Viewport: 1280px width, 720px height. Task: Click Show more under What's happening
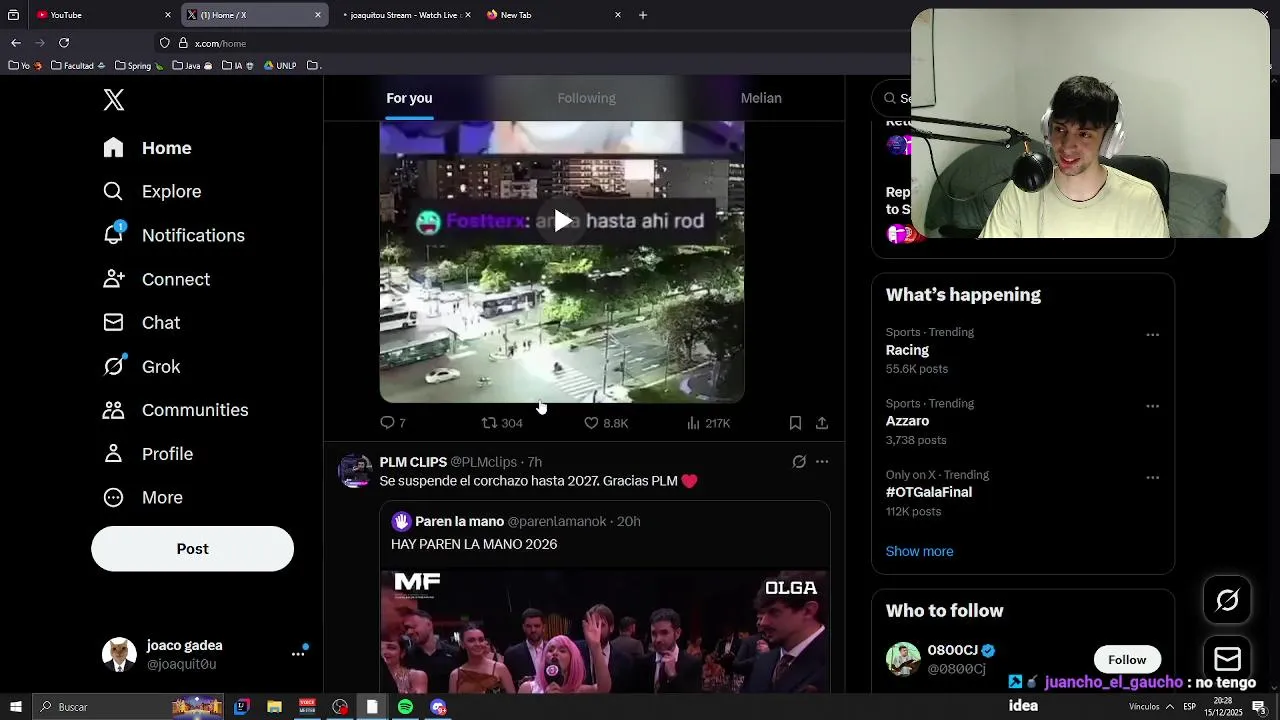coord(919,551)
